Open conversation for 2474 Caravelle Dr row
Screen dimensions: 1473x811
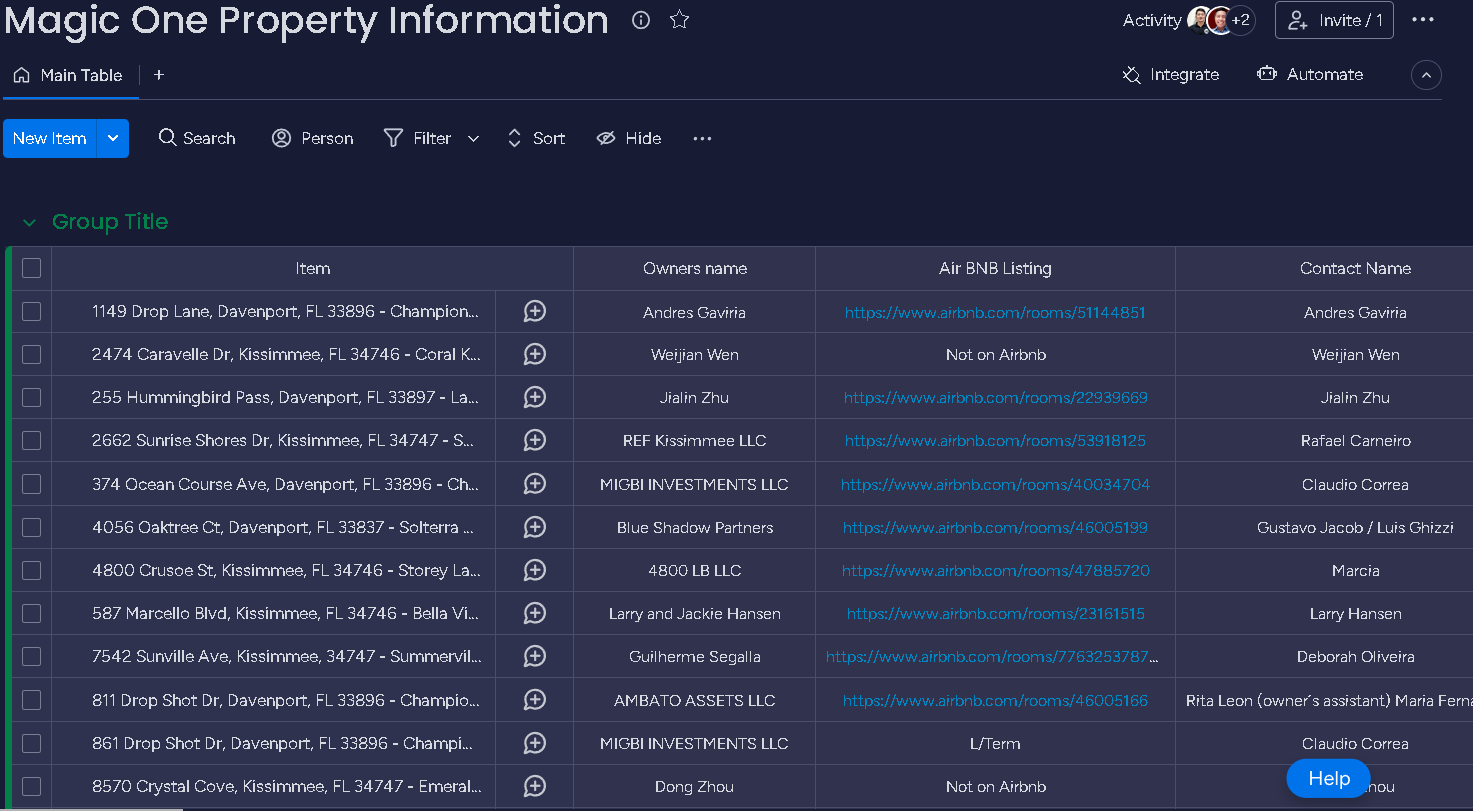pos(535,355)
